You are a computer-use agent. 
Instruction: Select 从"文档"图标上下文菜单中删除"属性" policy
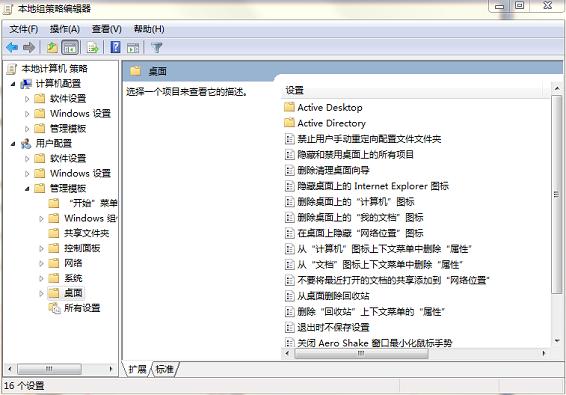point(380,265)
